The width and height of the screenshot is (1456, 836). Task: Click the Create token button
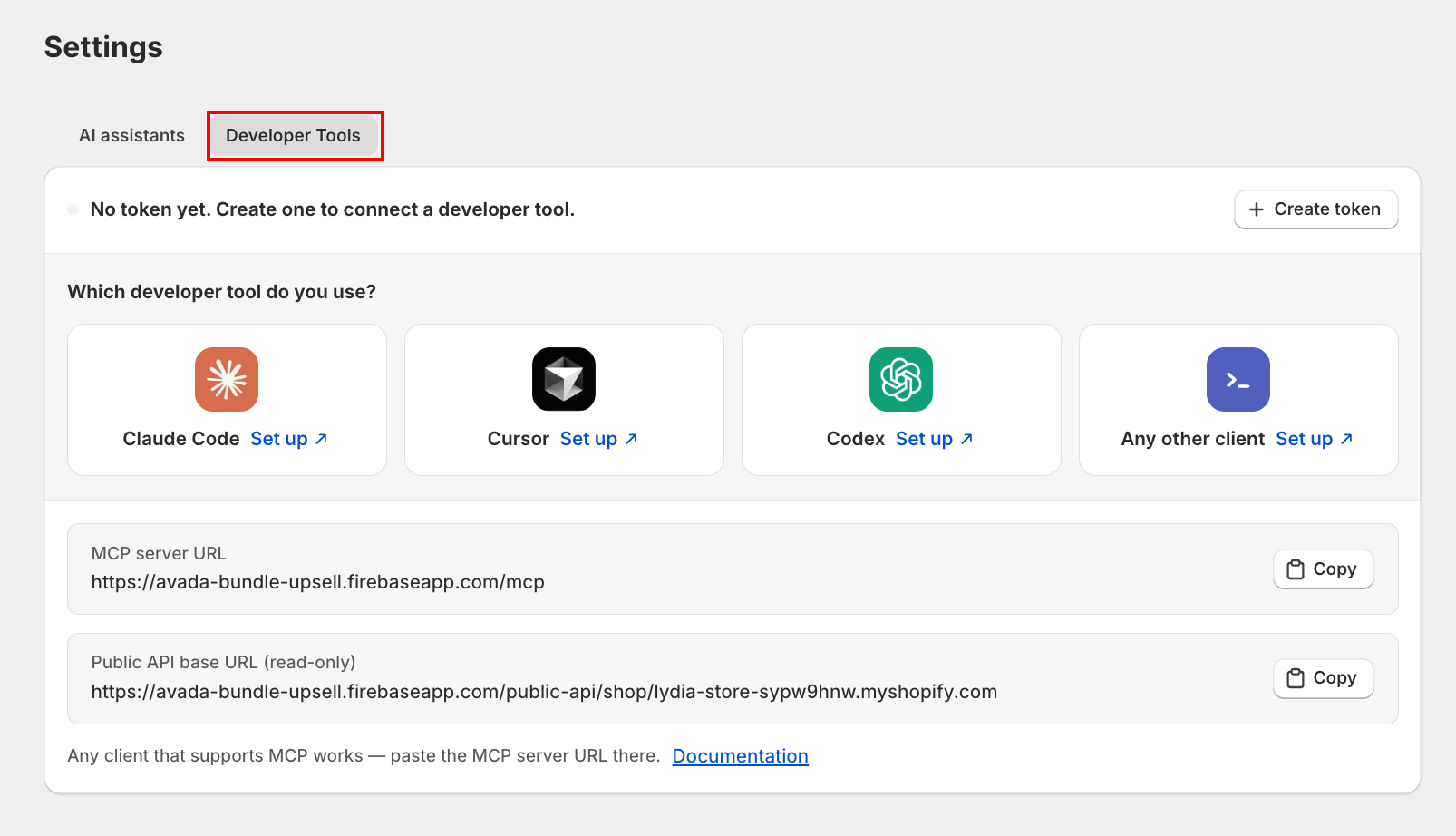(x=1316, y=209)
